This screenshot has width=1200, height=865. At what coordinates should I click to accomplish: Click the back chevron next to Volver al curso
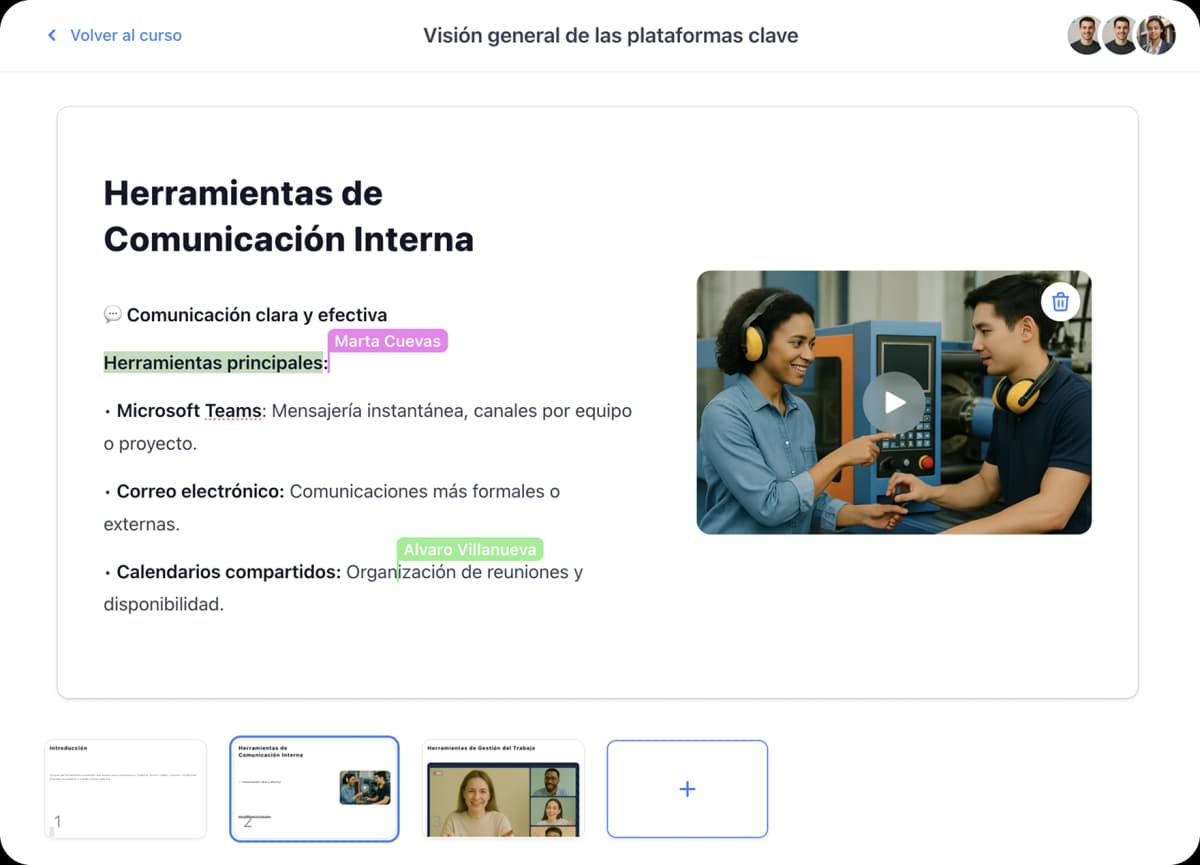pyautogui.click(x=51, y=35)
